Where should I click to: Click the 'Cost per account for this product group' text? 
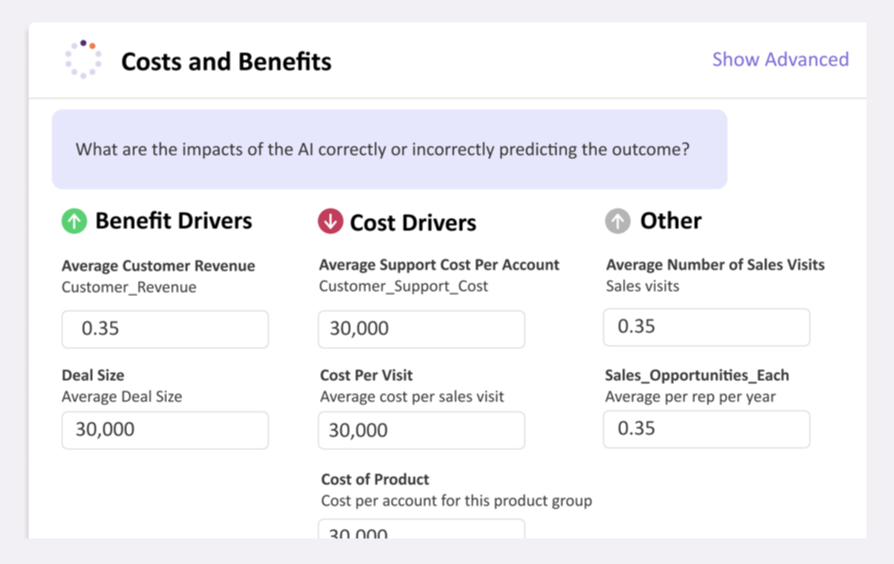coord(456,501)
